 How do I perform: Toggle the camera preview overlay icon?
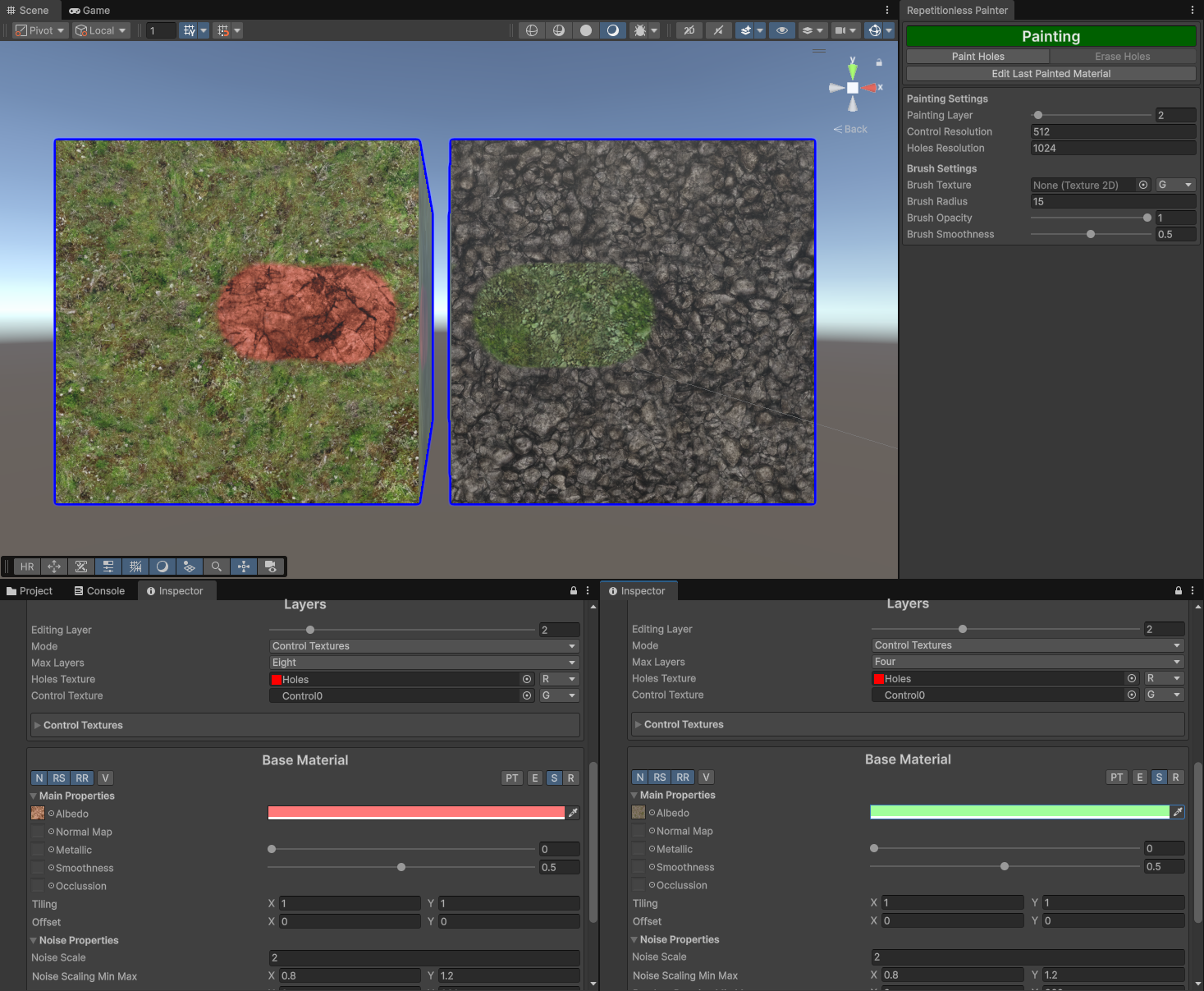(x=271, y=567)
